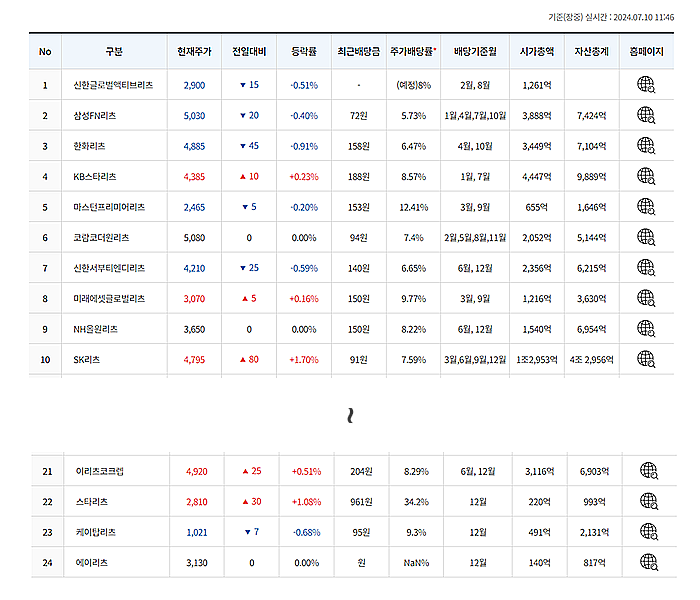The image size is (700, 600).
Task: Click dividend yield 12.41%
Action: [x=413, y=207]
